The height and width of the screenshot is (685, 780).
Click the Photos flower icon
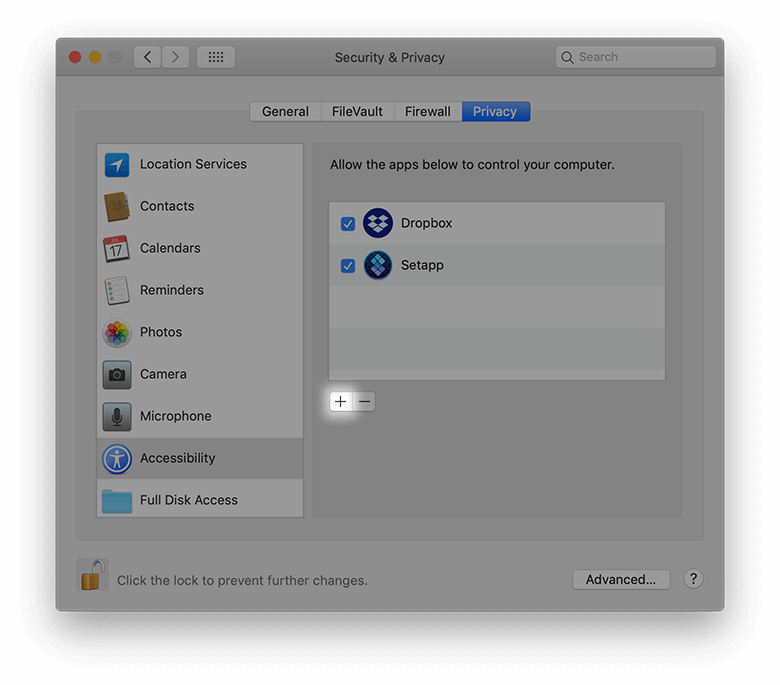coord(117,332)
